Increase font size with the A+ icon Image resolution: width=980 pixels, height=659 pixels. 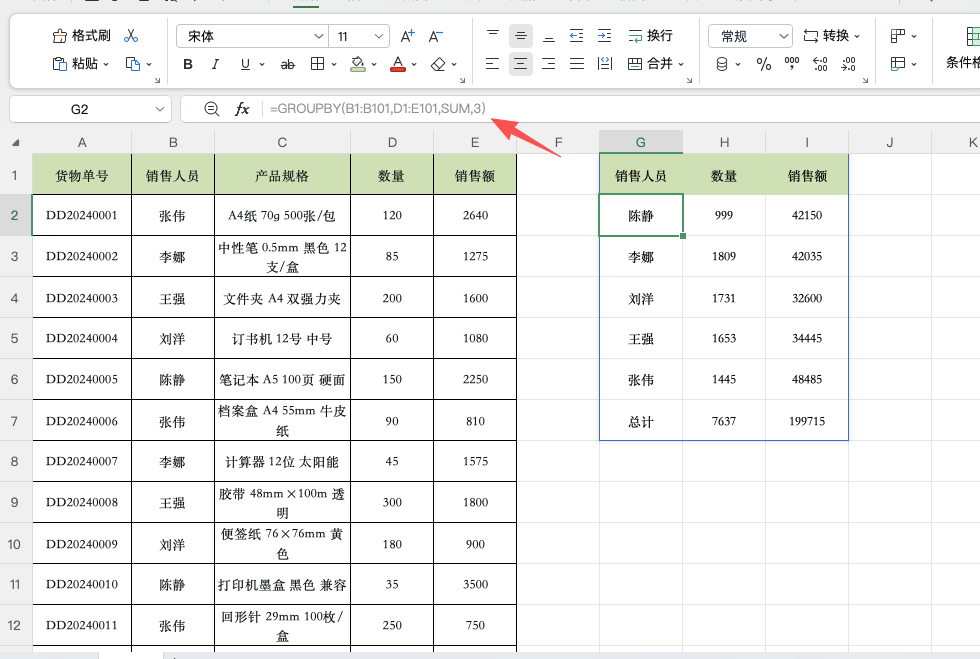pyautogui.click(x=408, y=36)
